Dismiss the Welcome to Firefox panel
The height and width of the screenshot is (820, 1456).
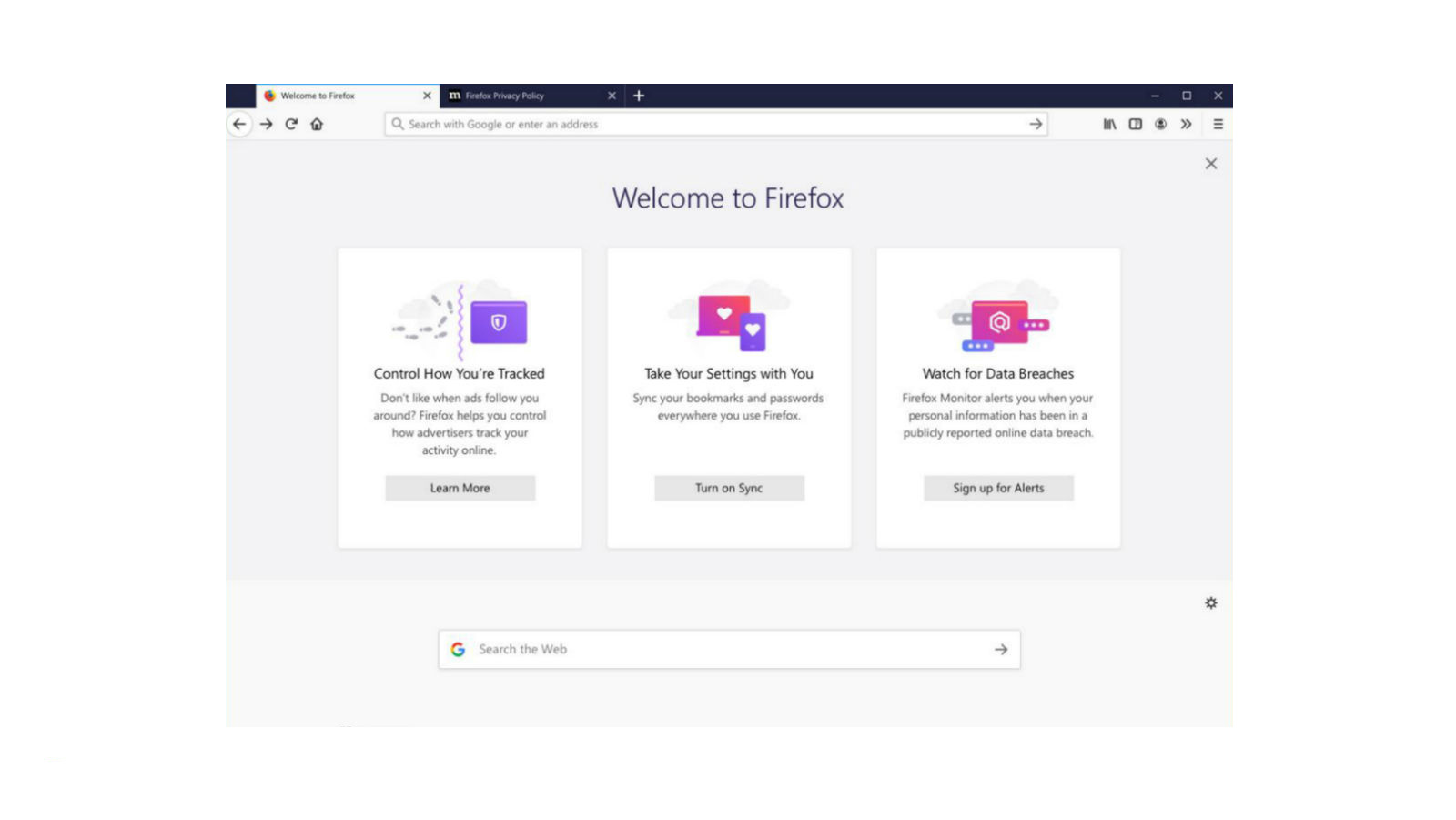coord(1210,164)
